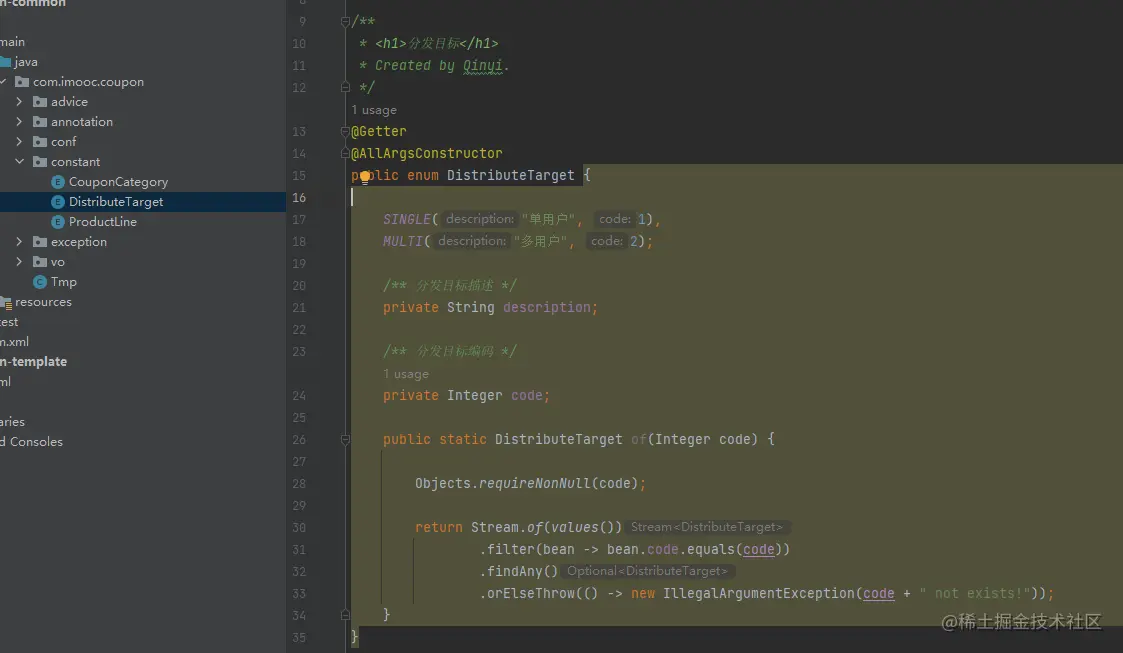This screenshot has height=653, width=1123.
Task: Click the conf folder icon
Action: click(x=40, y=142)
